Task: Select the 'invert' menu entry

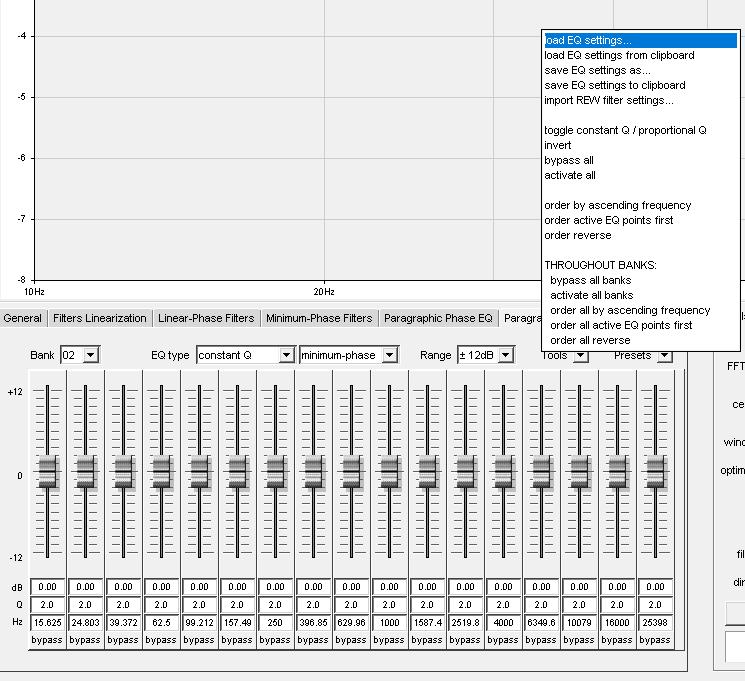Action: (558, 145)
